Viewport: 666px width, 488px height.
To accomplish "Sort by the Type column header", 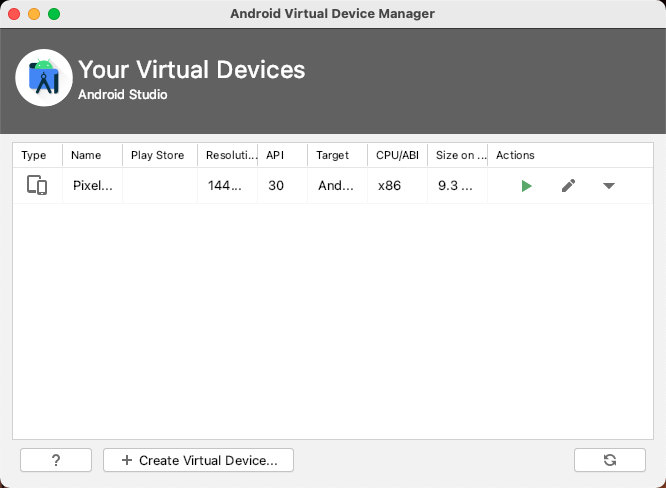I will [x=37, y=155].
